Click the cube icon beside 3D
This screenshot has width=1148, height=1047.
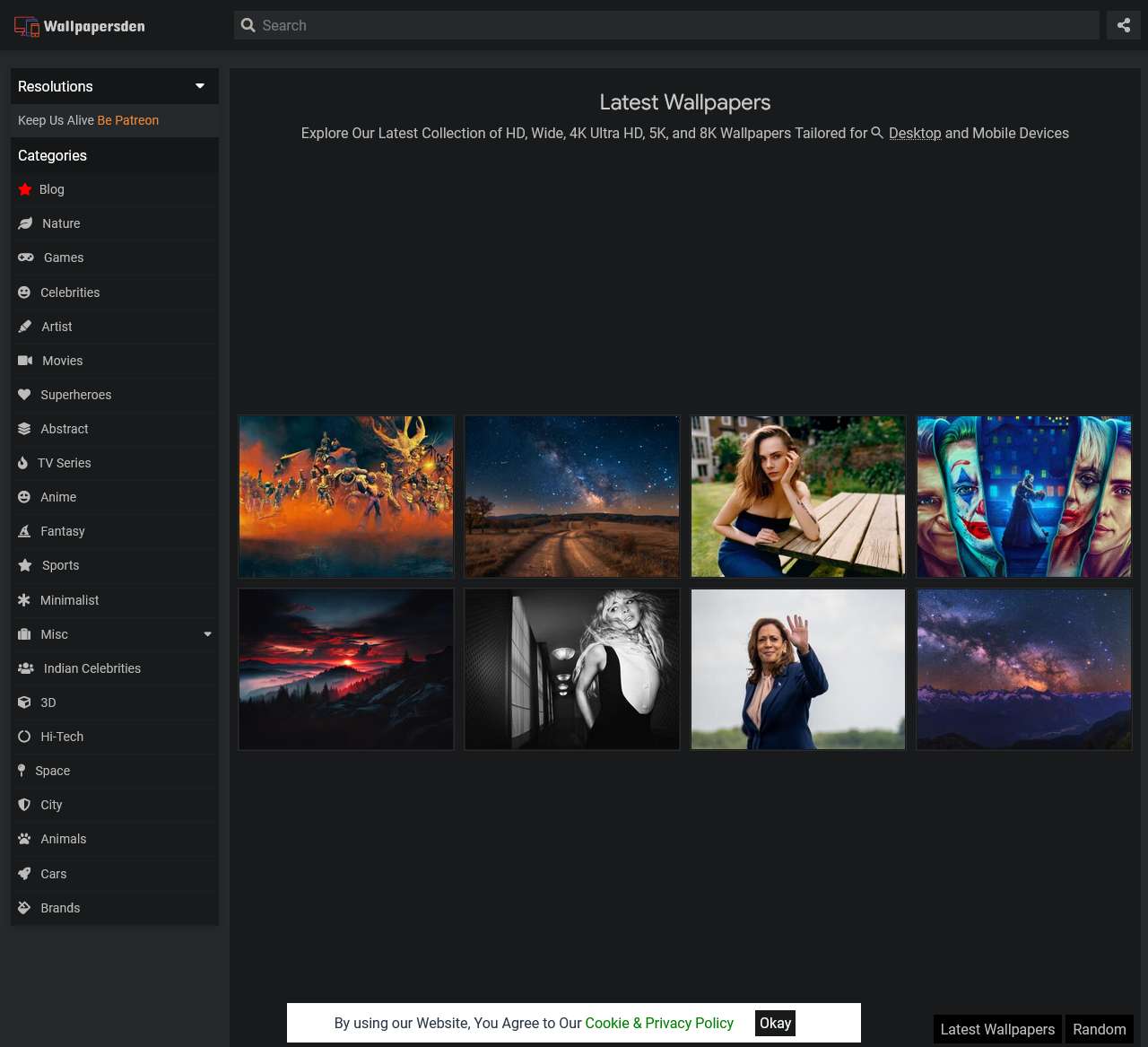point(24,702)
